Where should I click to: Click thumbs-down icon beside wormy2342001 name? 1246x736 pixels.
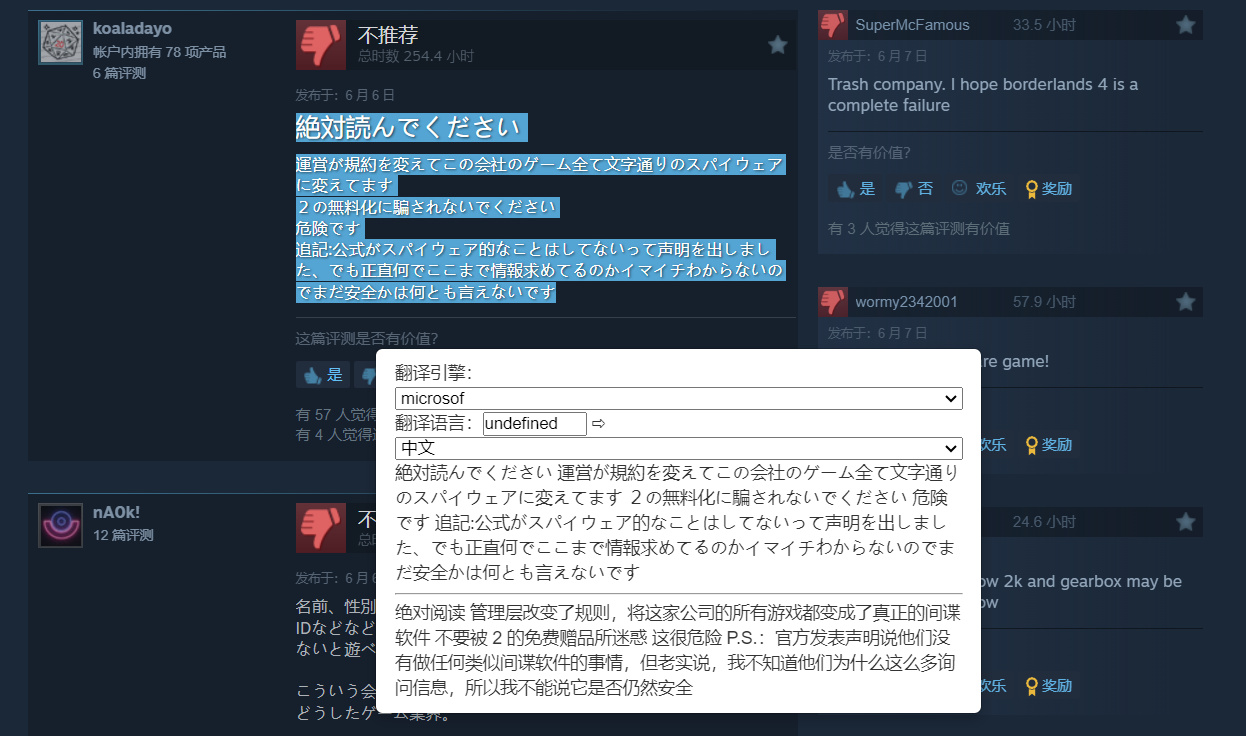[x=833, y=302]
